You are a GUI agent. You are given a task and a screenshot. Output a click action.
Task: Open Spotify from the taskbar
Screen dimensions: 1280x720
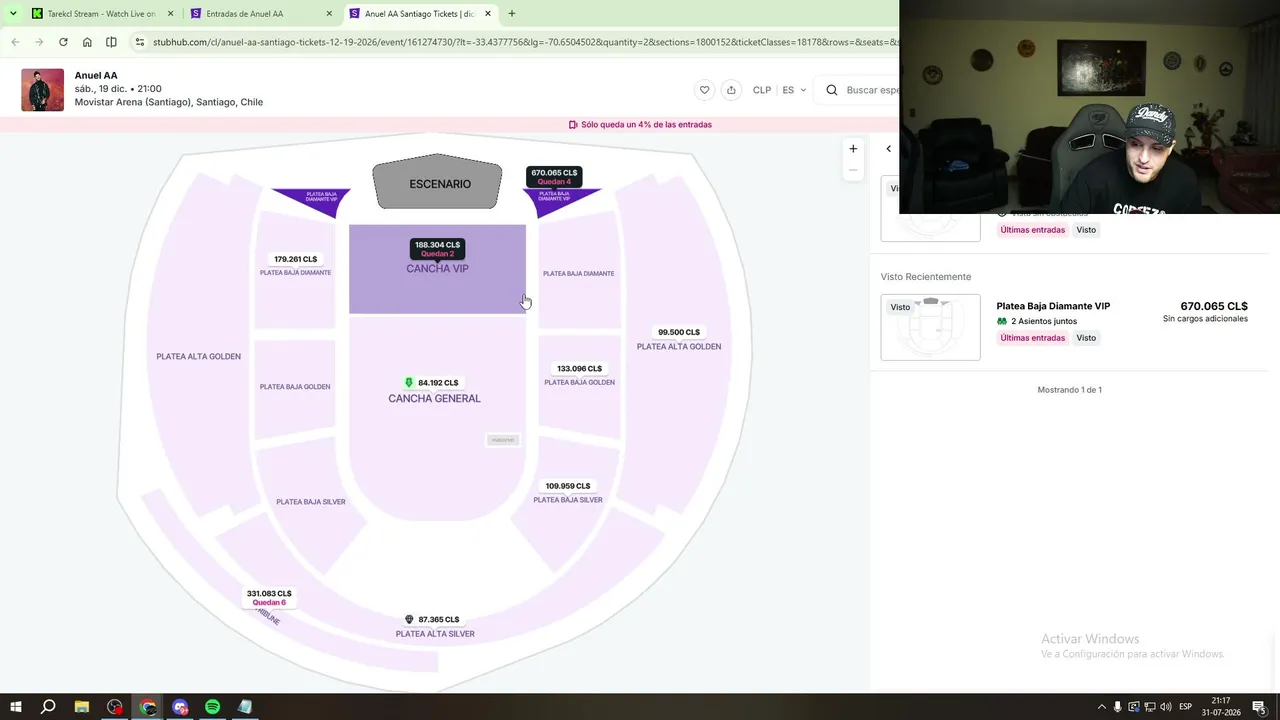point(213,707)
